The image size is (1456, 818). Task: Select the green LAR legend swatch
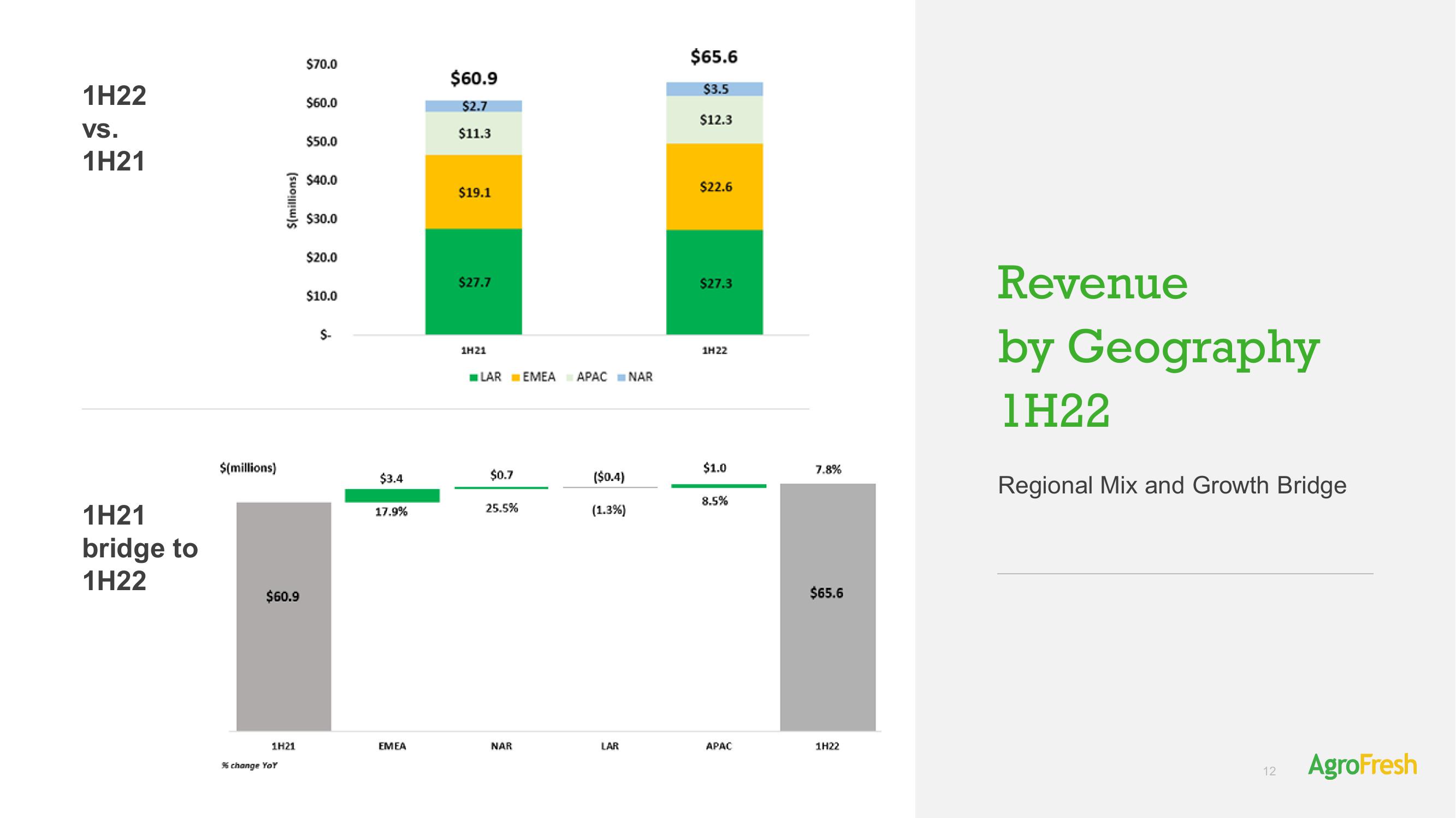(474, 378)
